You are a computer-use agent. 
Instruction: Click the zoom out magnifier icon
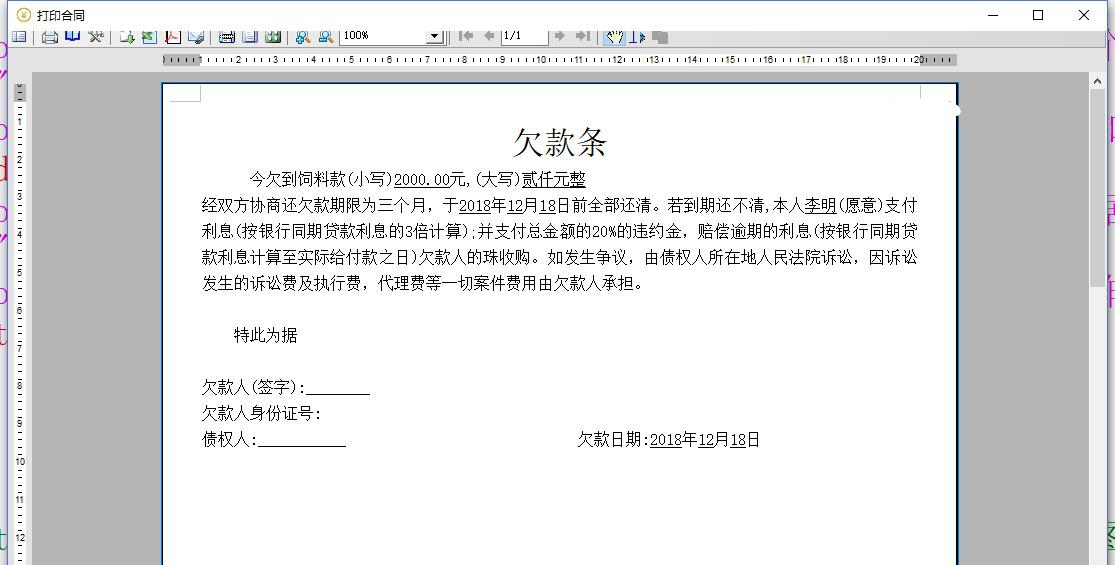(326, 36)
